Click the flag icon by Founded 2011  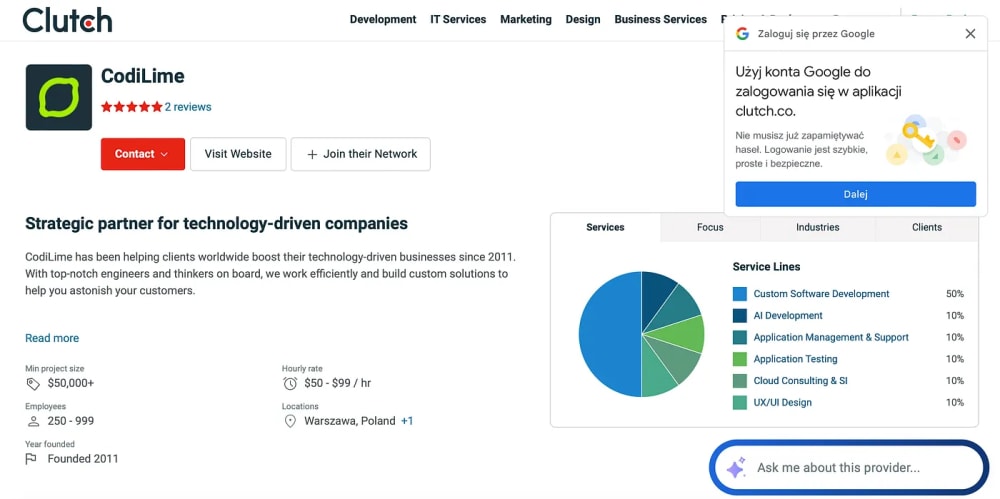(x=31, y=459)
